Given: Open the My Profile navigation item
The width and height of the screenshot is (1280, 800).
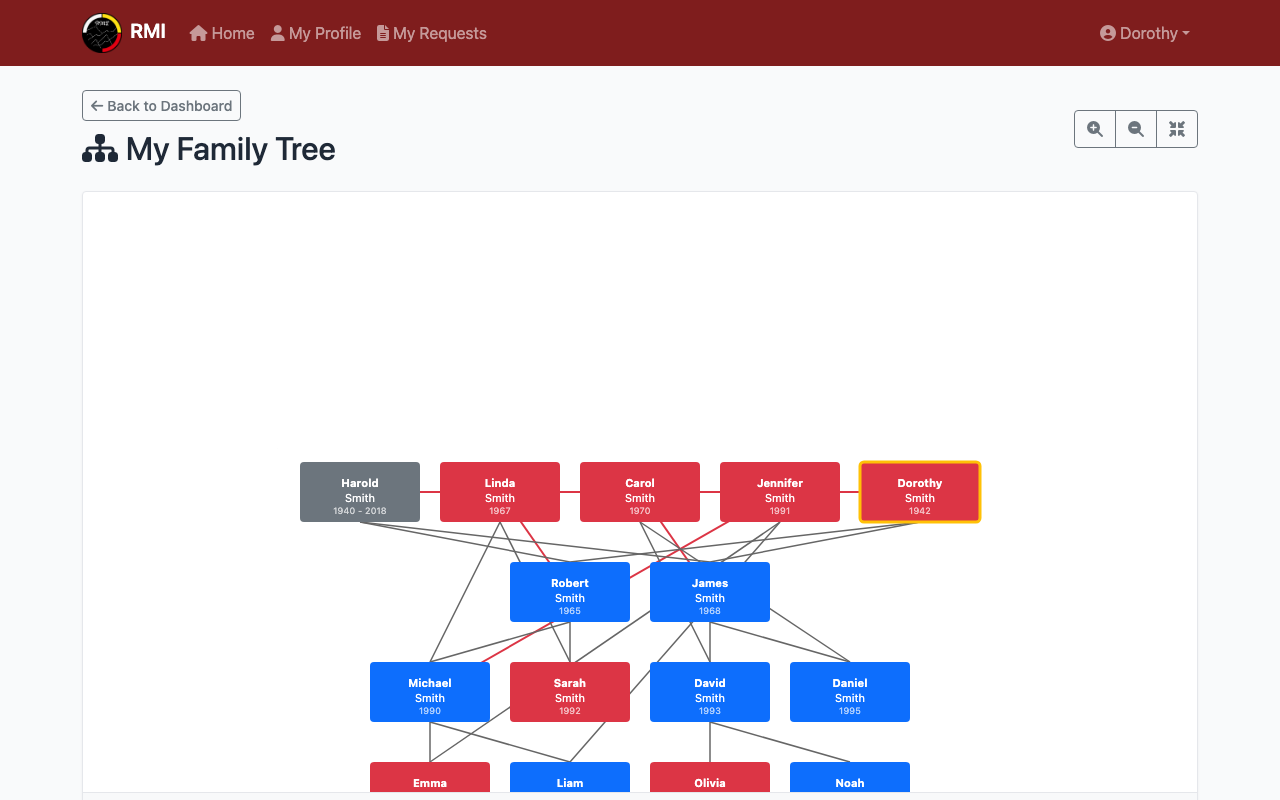Looking at the screenshot, I should click(x=324, y=33).
